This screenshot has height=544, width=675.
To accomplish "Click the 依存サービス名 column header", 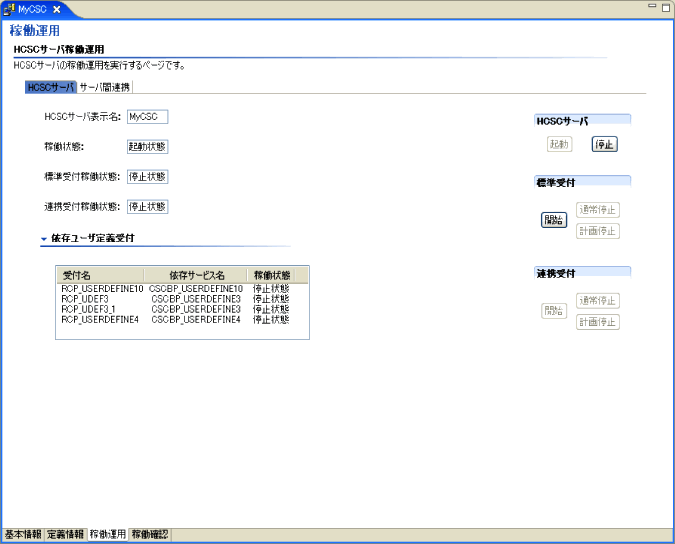I will coord(196,275).
